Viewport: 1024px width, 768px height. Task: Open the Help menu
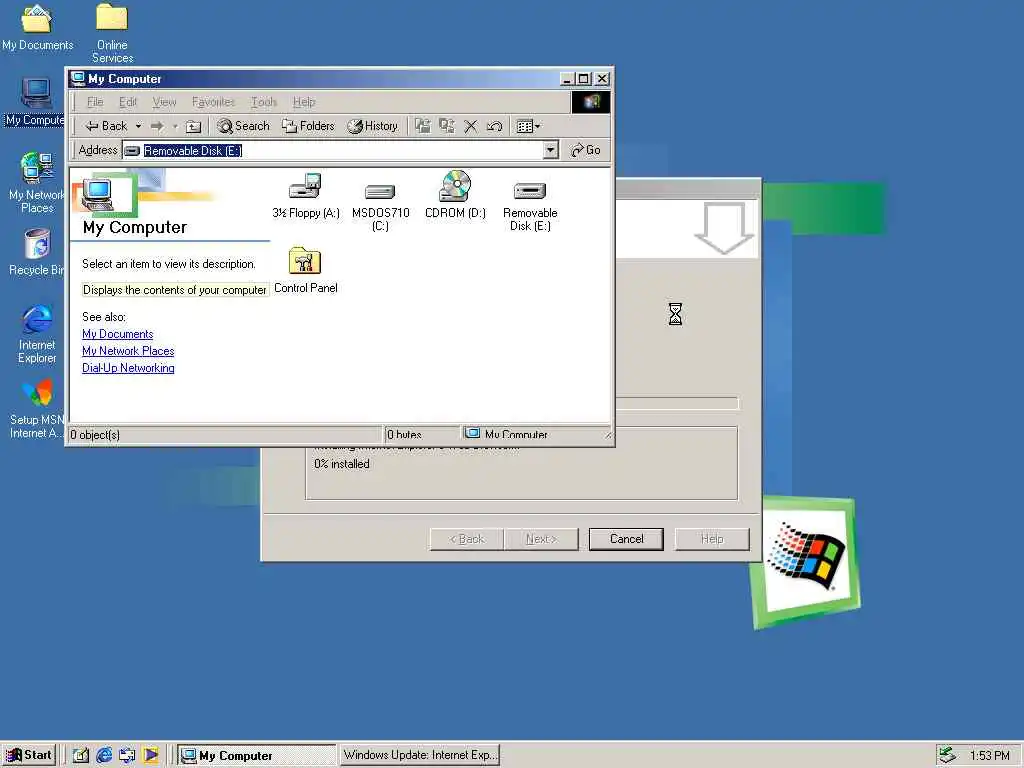(x=304, y=102)
